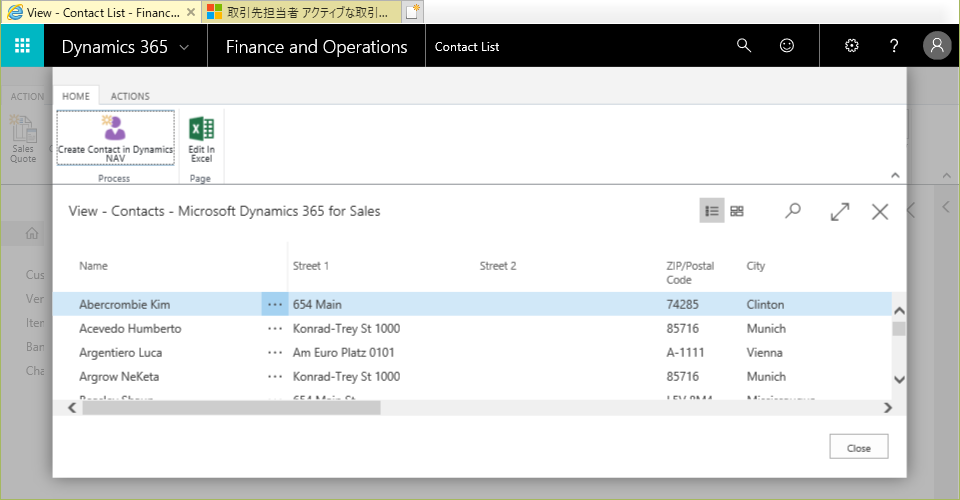Select the Abercrombie Kim contact row
Image resolution: width=960 pixels, height=500 pixels.
(x=471, y=304)
